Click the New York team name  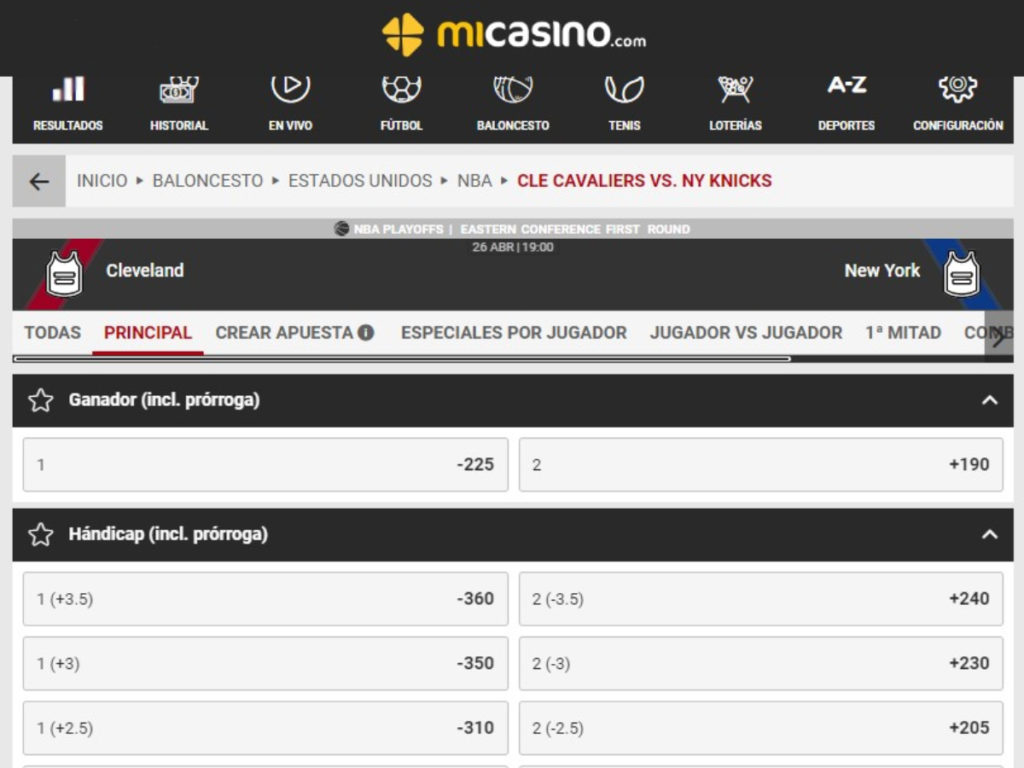tap(882, 270)
